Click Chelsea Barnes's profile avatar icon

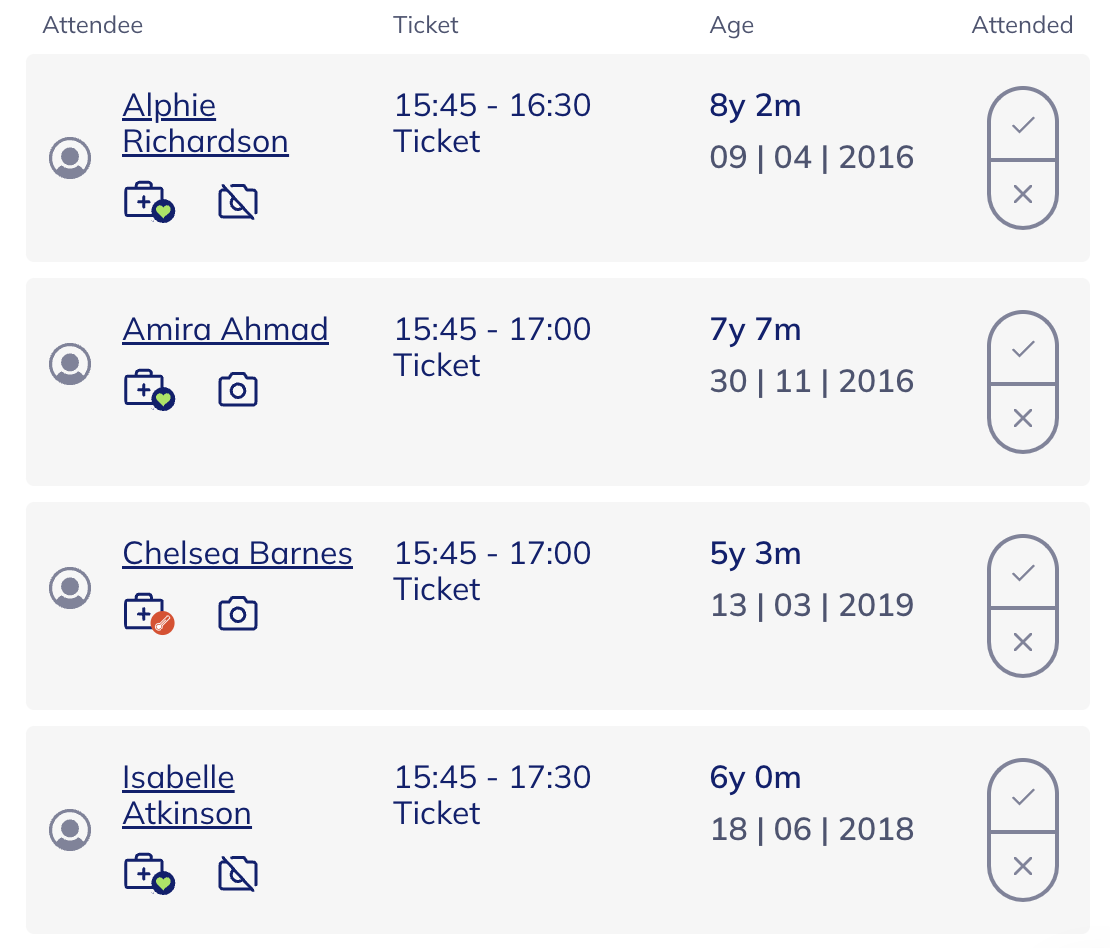70,587
